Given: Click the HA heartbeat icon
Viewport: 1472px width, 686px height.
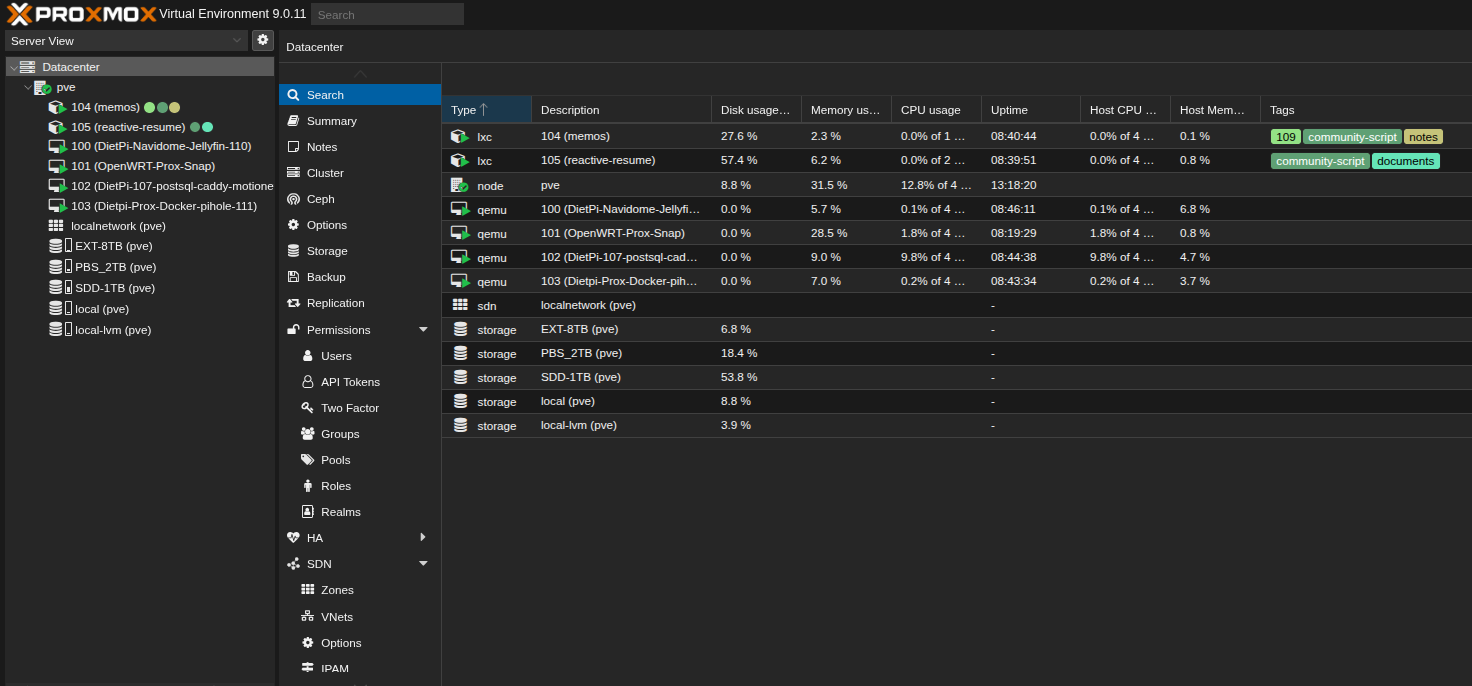Looking at the screenshot, I should click(293, 538).
